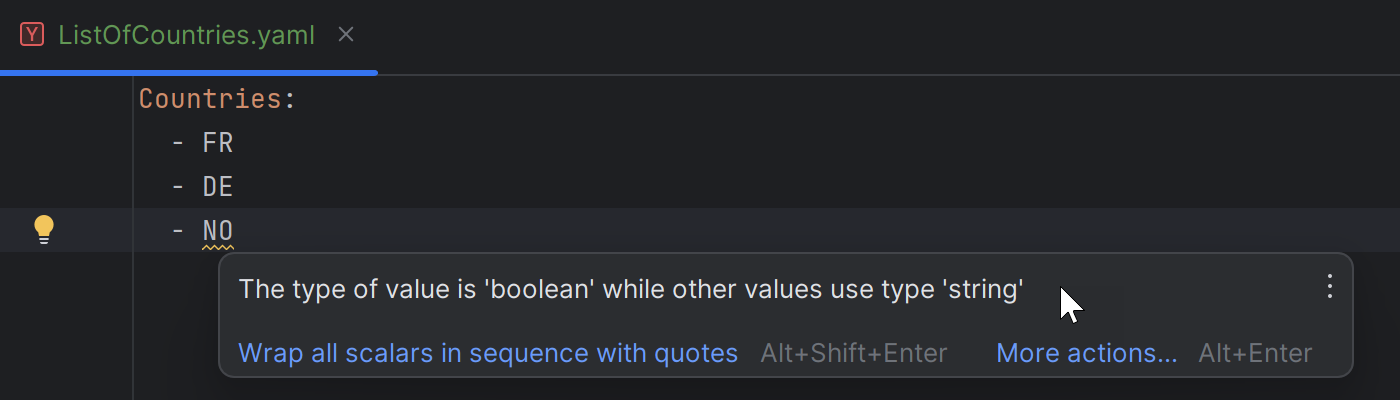Click the underlined NO value
The height and width of the screenshot is (400, 1400).
218,231
